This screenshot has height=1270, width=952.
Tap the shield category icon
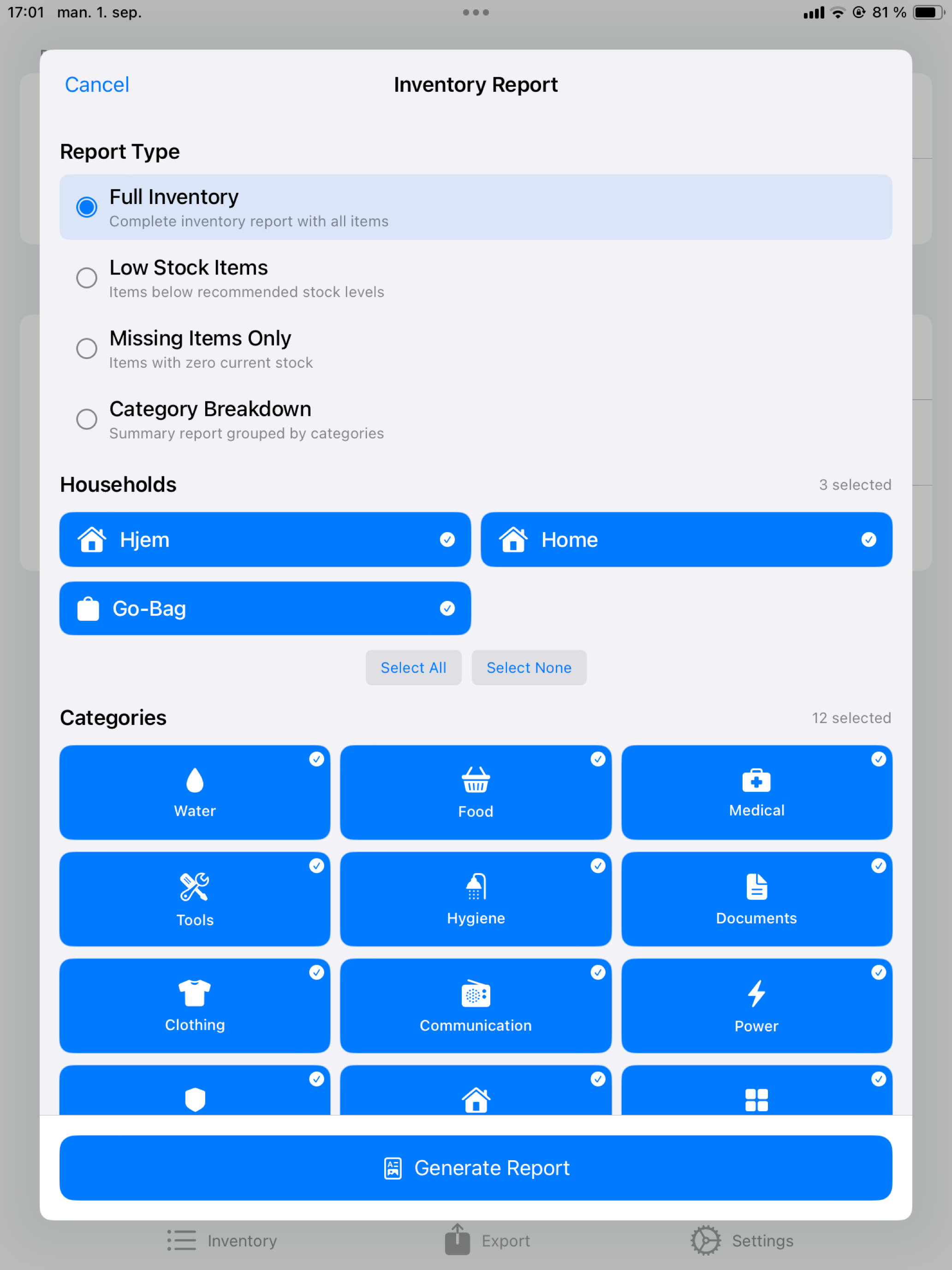click(x=195, y=1099)
